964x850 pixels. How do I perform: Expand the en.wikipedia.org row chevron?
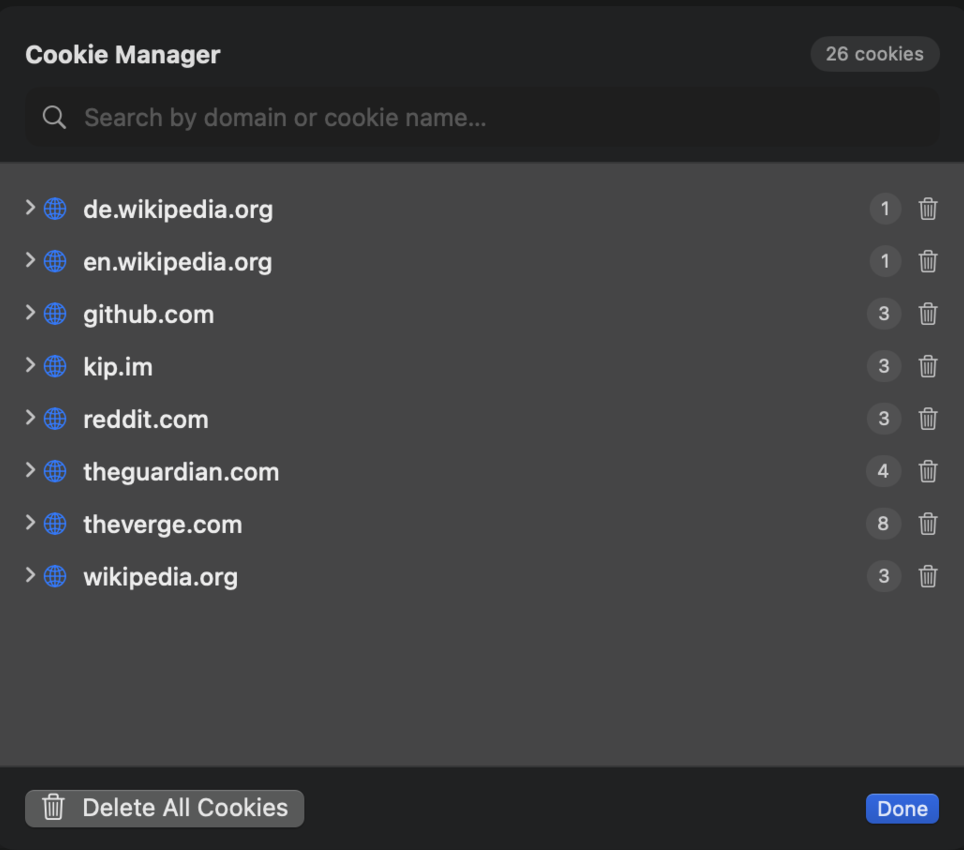coord(30,260)
